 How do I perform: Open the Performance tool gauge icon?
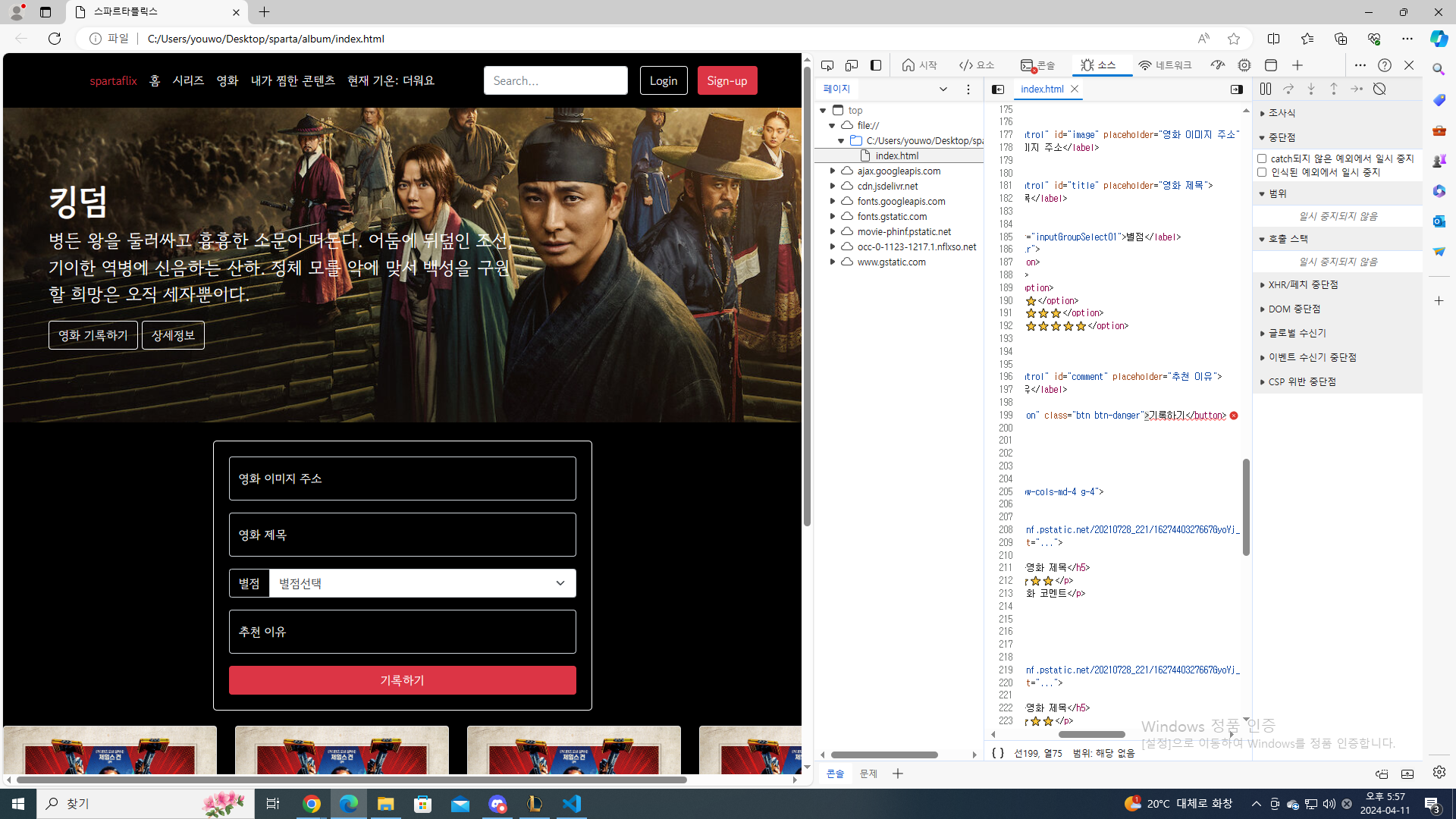pyautogui.click(x=1218, y=65)
